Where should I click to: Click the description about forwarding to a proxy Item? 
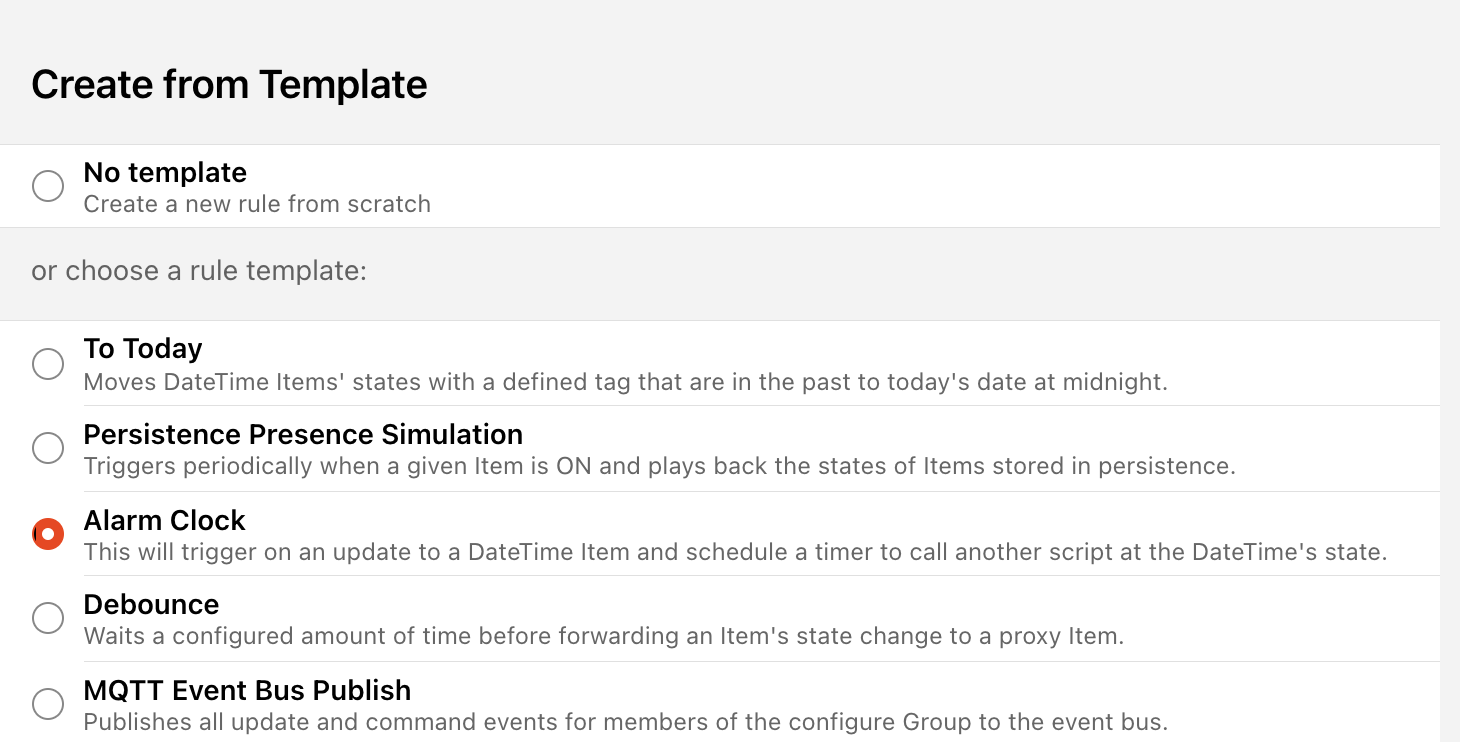click(x=603, y=636)
